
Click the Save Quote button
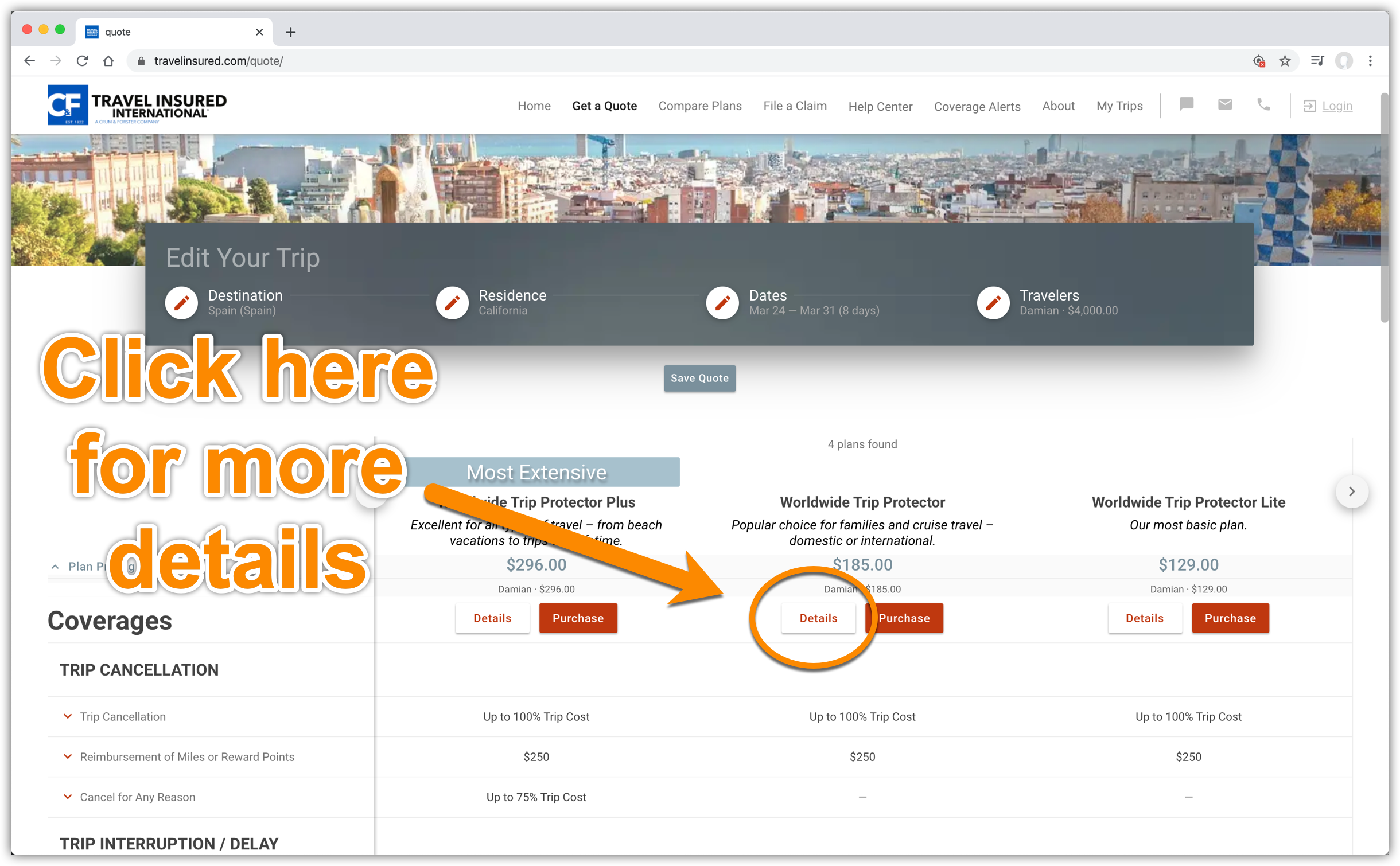[699, 378]
